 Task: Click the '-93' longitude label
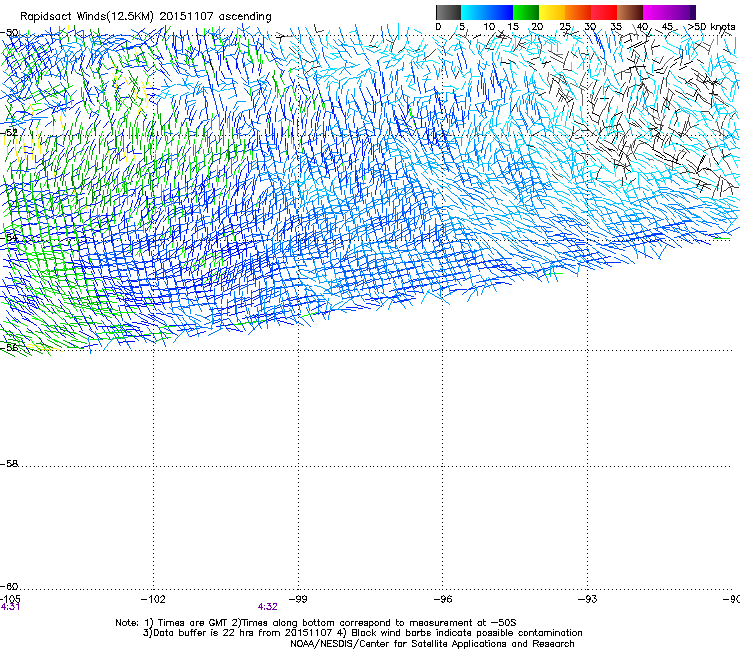coord(588,599)
